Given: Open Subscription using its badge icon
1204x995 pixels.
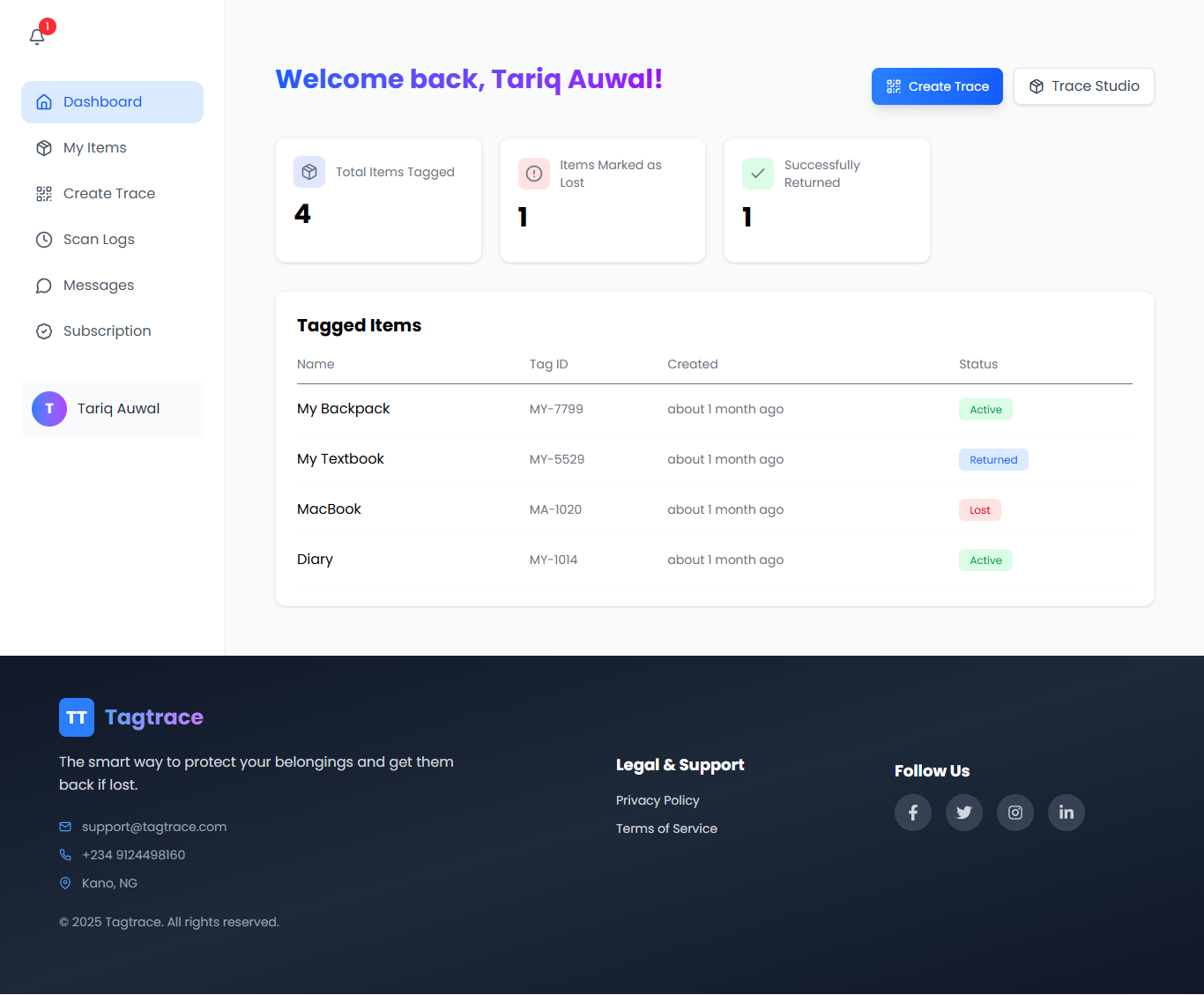Looking at the screenshot, I should pyautogui.click(x=44, y=330).
